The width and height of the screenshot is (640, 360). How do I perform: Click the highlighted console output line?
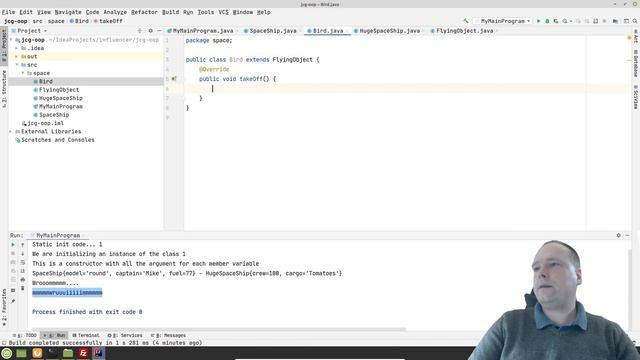[67, 293]
